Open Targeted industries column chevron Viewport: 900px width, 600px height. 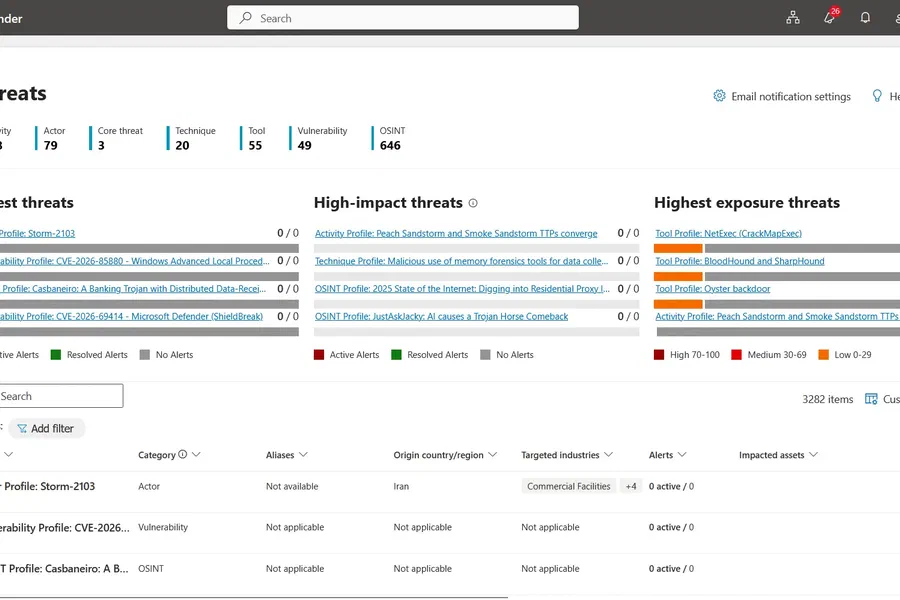608,455
